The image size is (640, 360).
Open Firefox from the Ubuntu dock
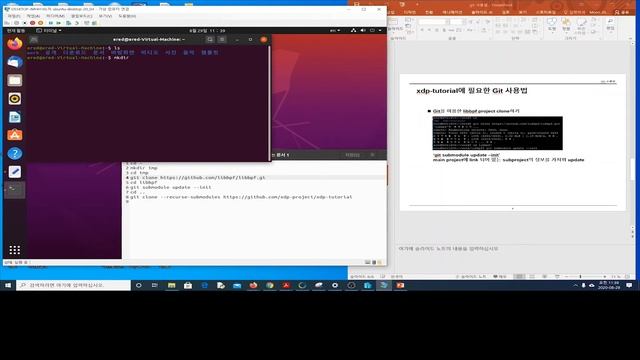tap(15, 44)
